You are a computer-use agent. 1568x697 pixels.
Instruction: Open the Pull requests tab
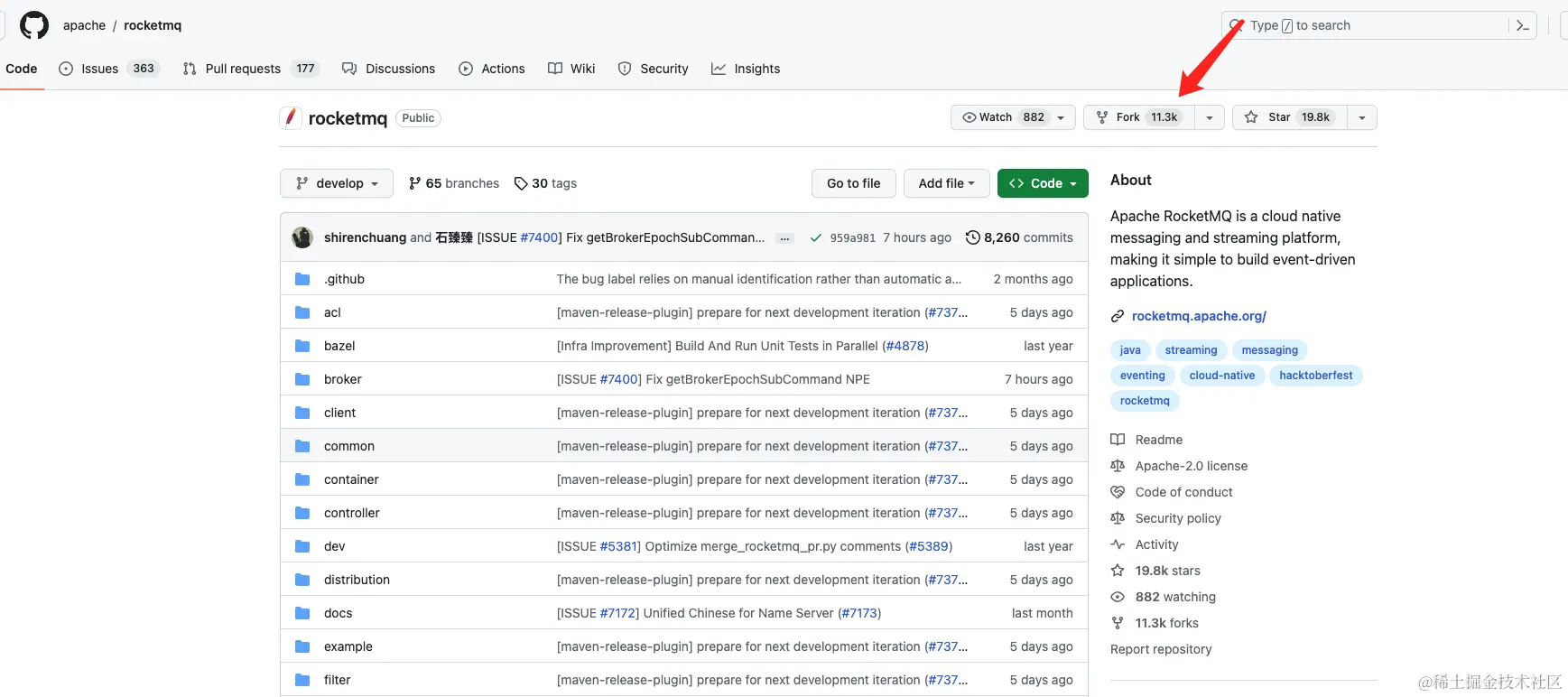[243, 69]
